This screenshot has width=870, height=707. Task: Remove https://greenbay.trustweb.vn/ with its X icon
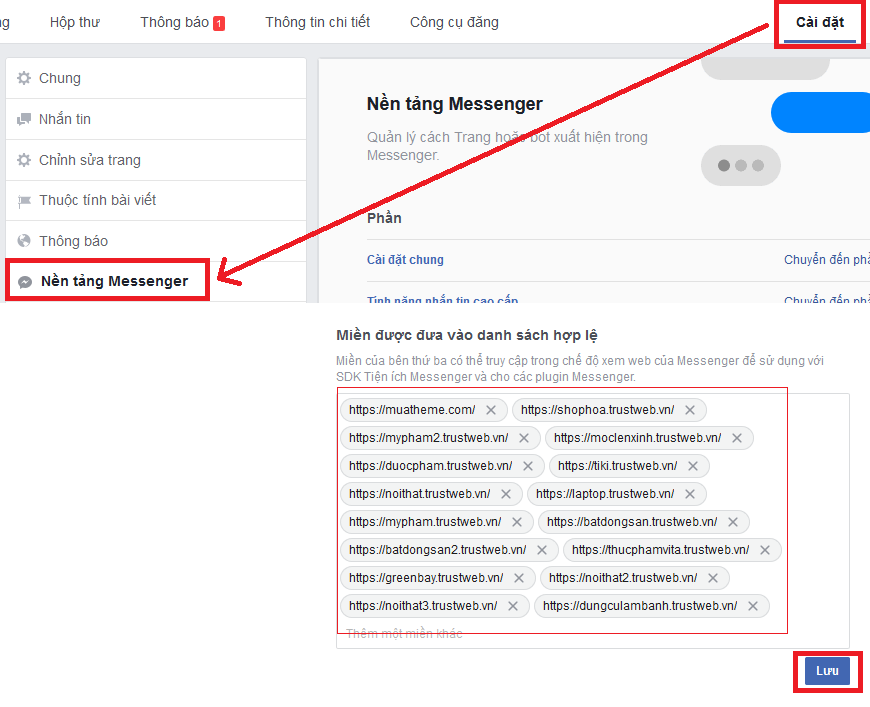click(x=518, y=577)
